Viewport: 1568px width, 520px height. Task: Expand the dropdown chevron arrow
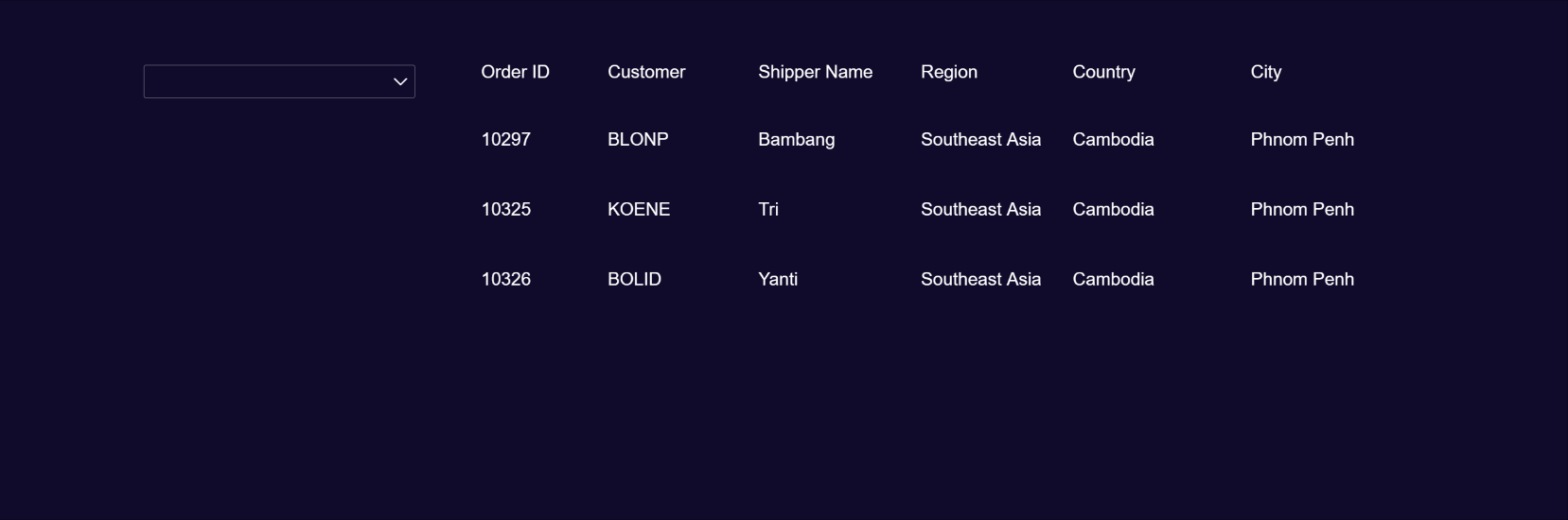tap(400, 81)
